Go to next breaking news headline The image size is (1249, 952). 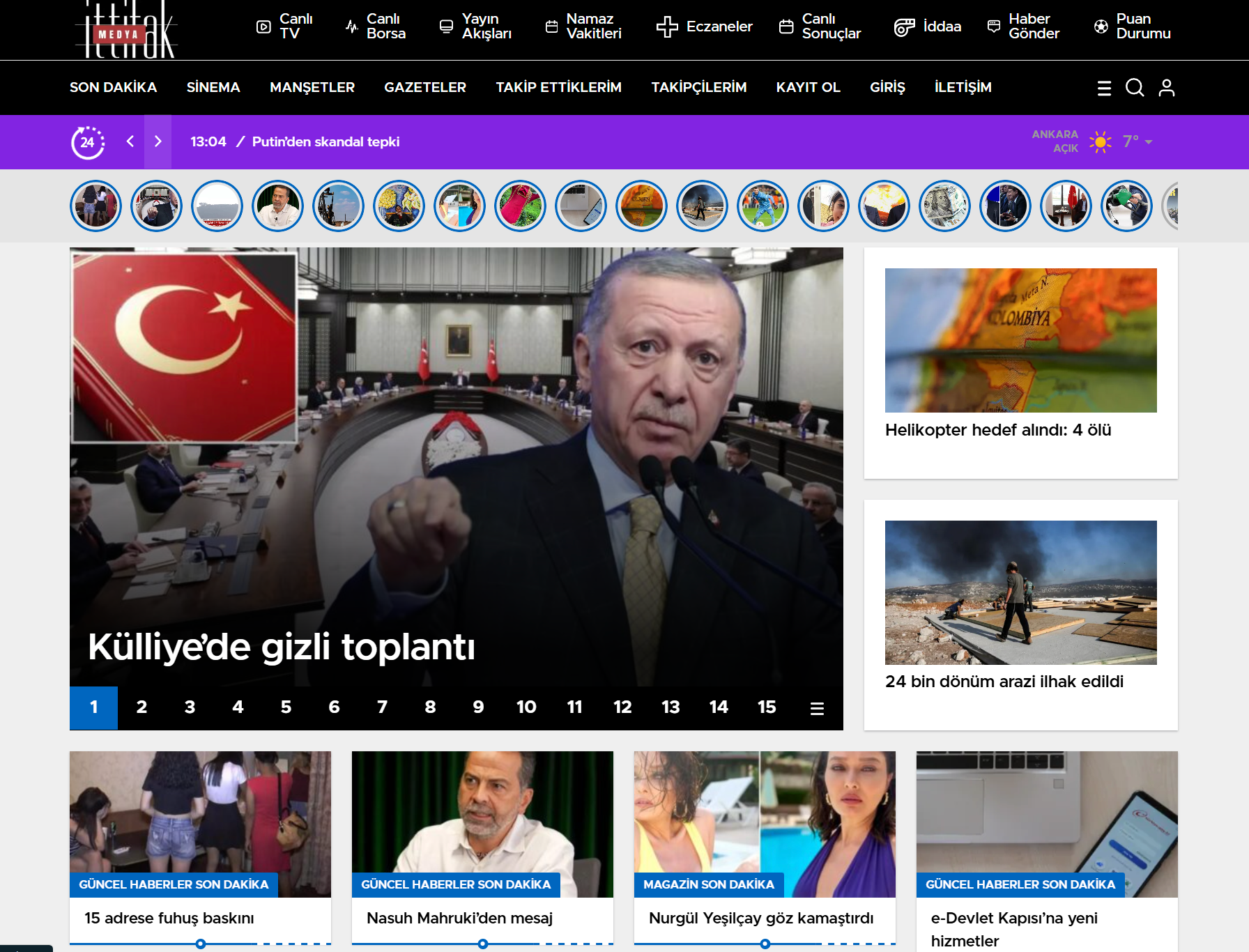(x=158, y=141)
